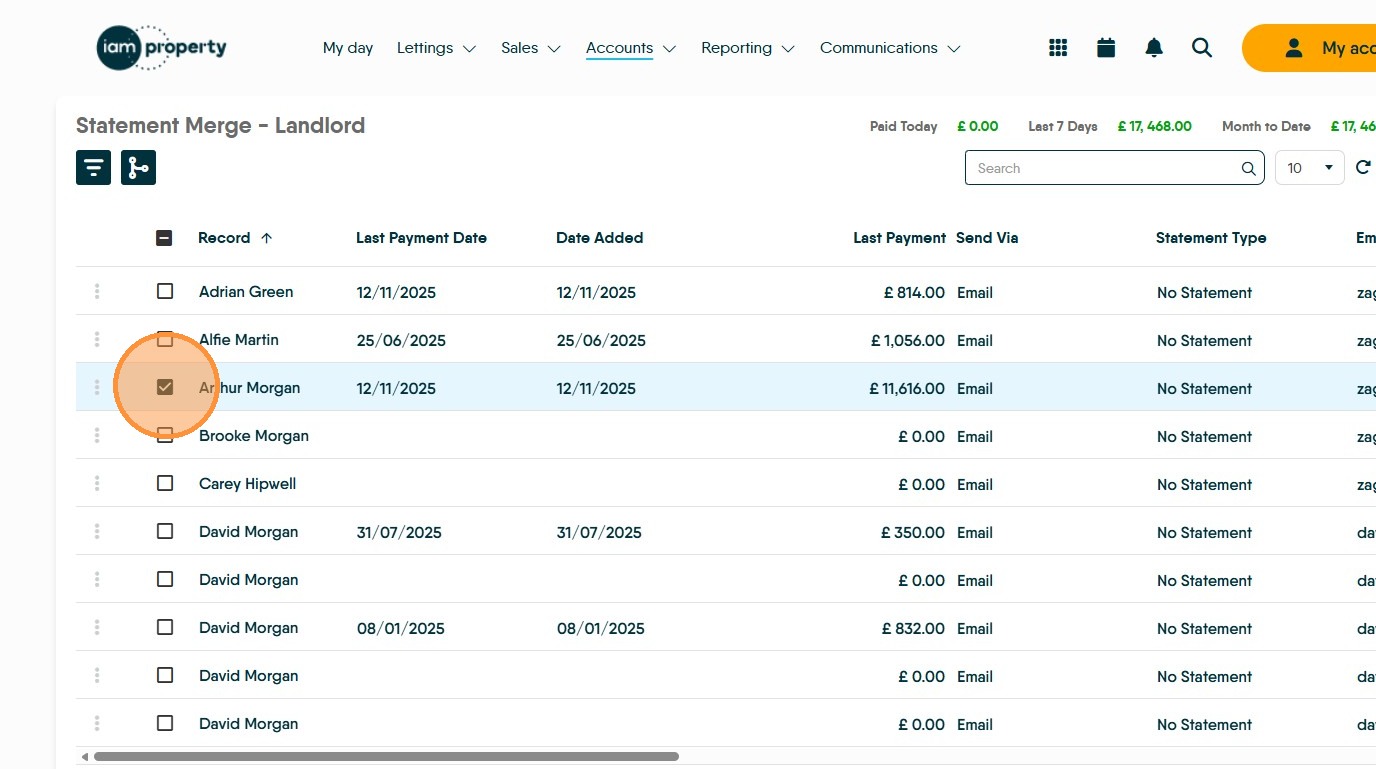
Task: Open the apps grid icon
Action: click(1058, 48)
